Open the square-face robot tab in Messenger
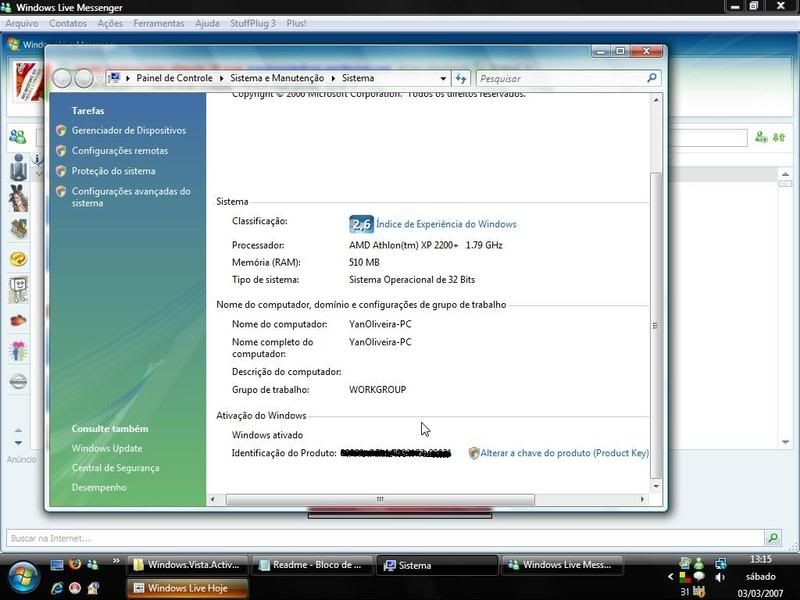 click(x=18, y=290)
